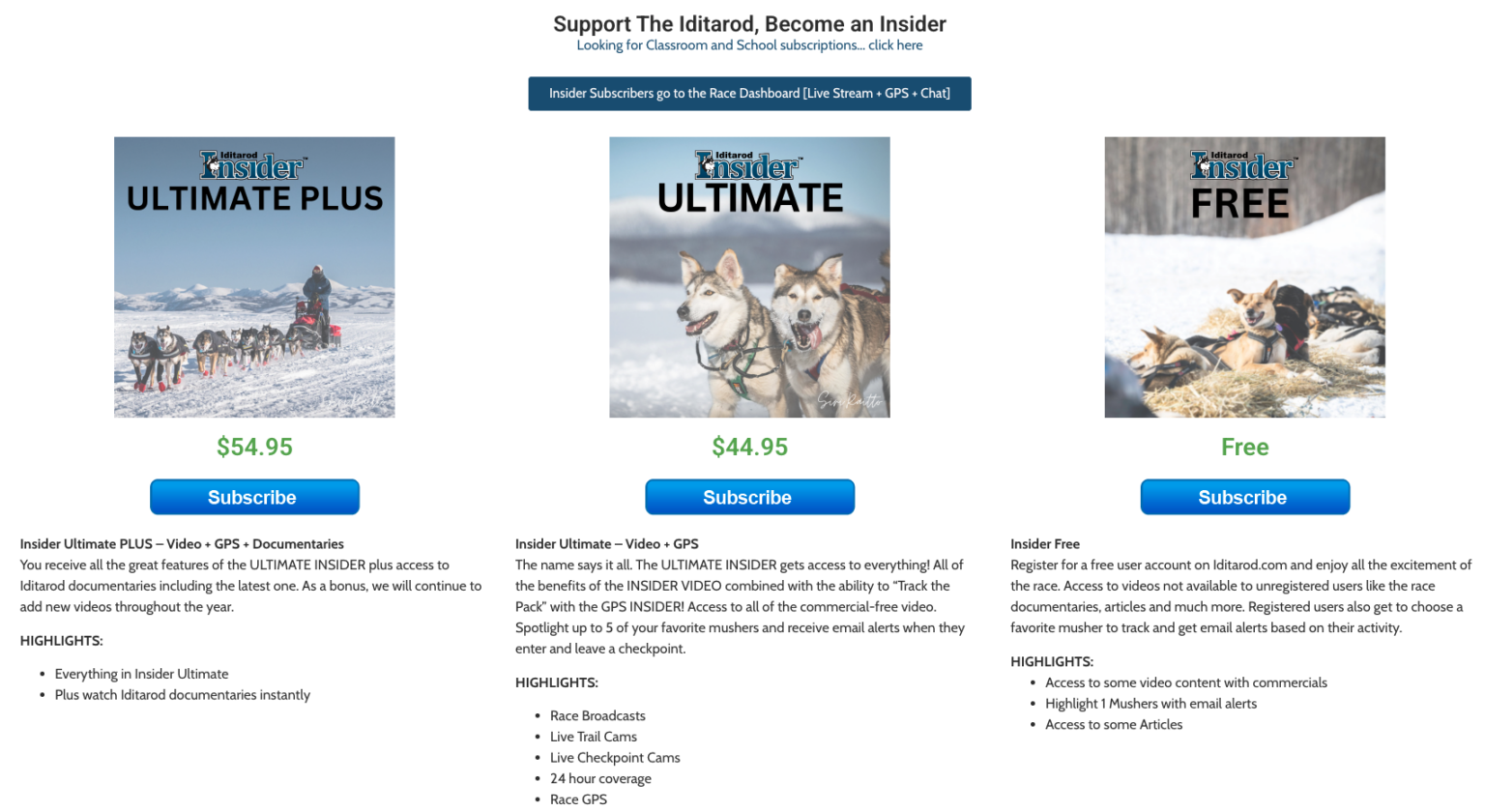Click the $54.95 price label
The width and height of the screenshot is (1485, 812).
coord(254,447)
